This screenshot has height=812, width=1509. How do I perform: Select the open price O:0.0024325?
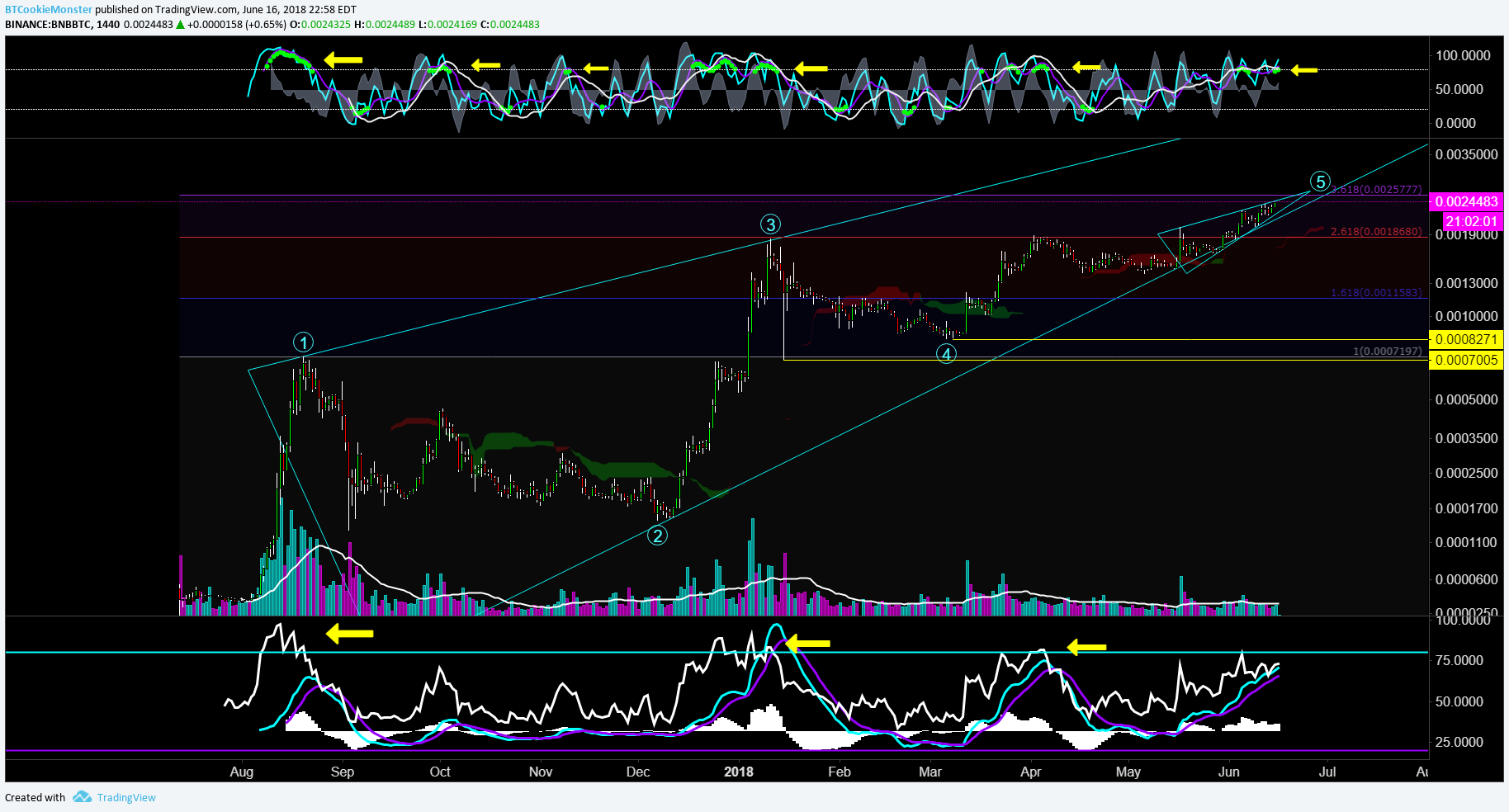320,24
